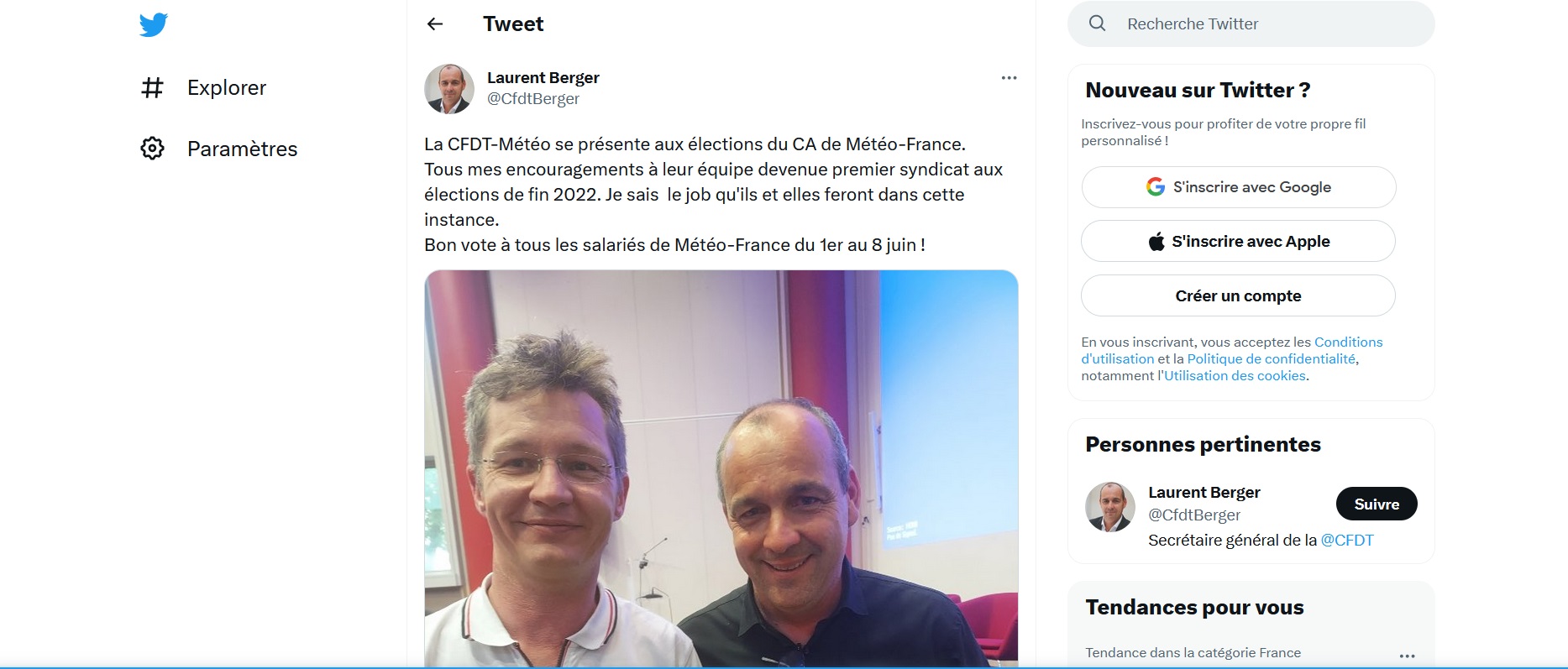Click Laurent Berger tweet author avatar
1568x669 pixels.
[449, 89]
